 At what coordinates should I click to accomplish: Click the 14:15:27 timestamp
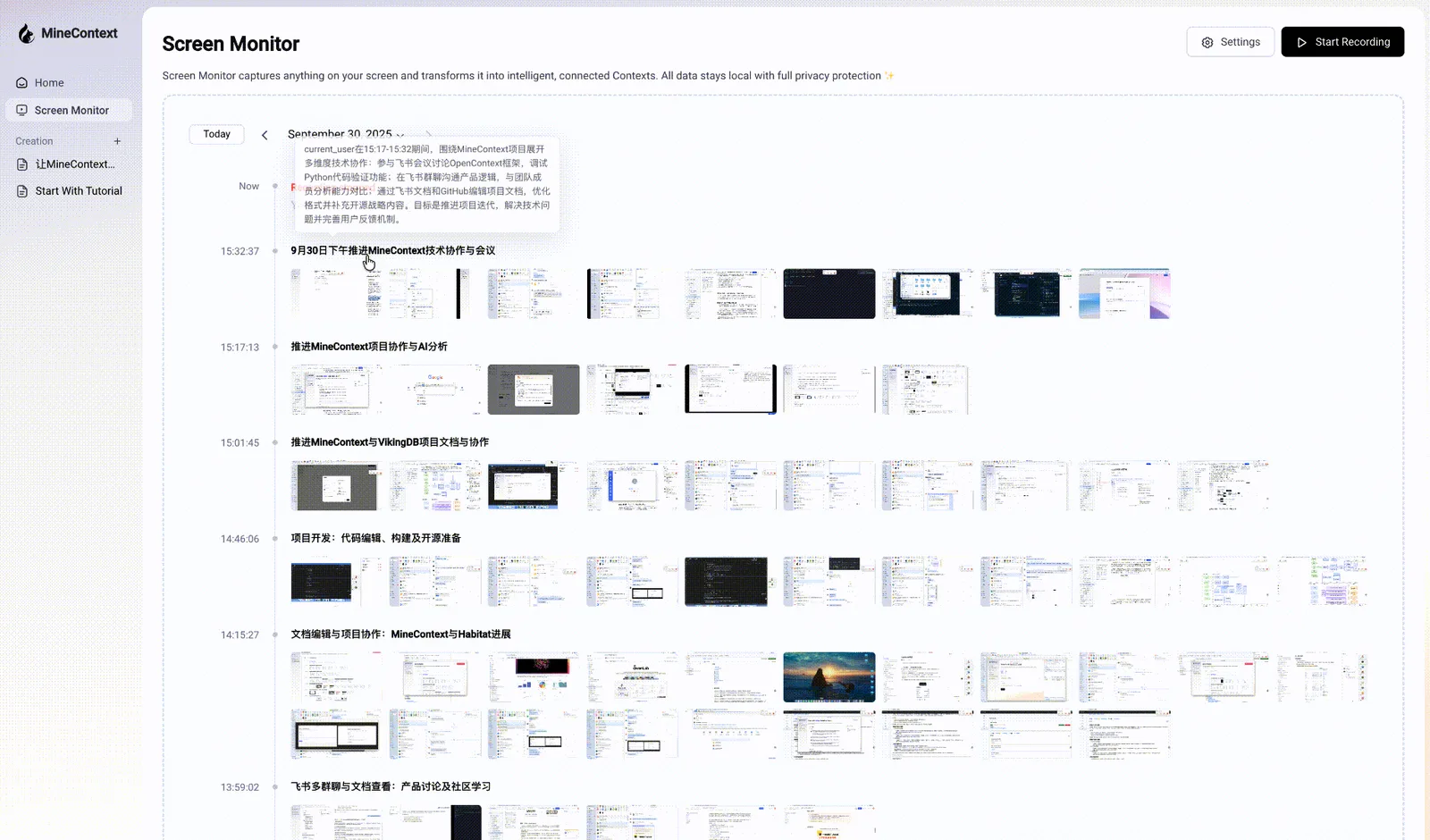click(240, 635)
